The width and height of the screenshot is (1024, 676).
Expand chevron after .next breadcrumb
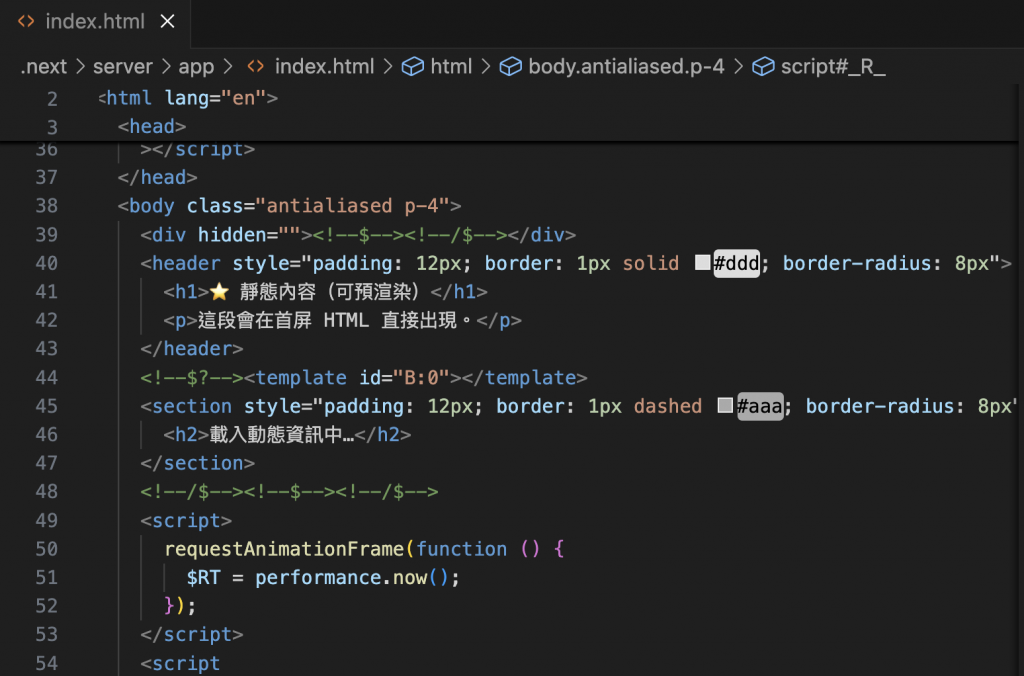pyautogui.click(x=80, y=66)
